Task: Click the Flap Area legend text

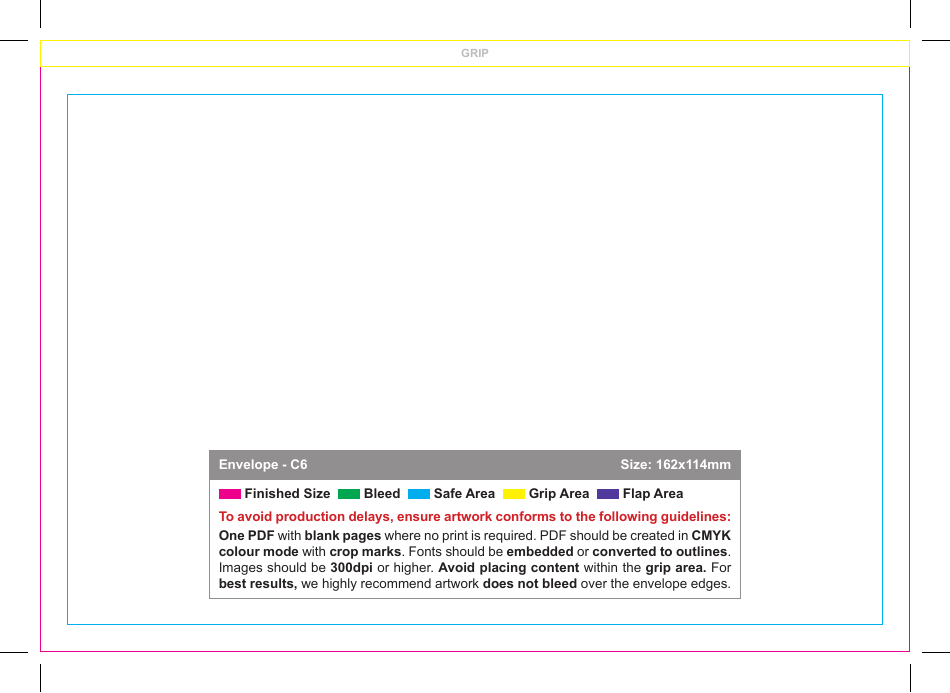Action: tap(653, 493)
